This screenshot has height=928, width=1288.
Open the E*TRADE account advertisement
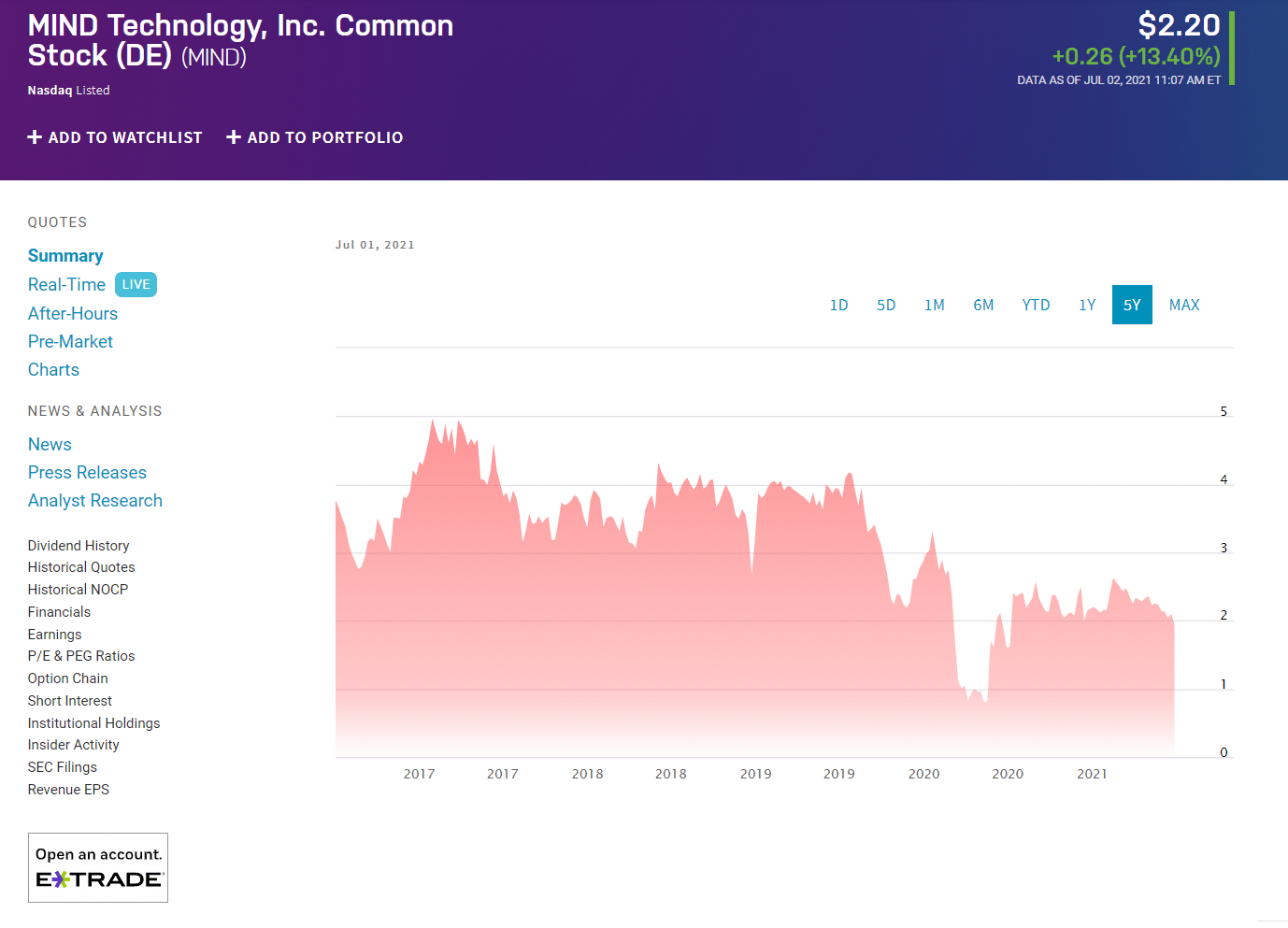coord(98,867)
